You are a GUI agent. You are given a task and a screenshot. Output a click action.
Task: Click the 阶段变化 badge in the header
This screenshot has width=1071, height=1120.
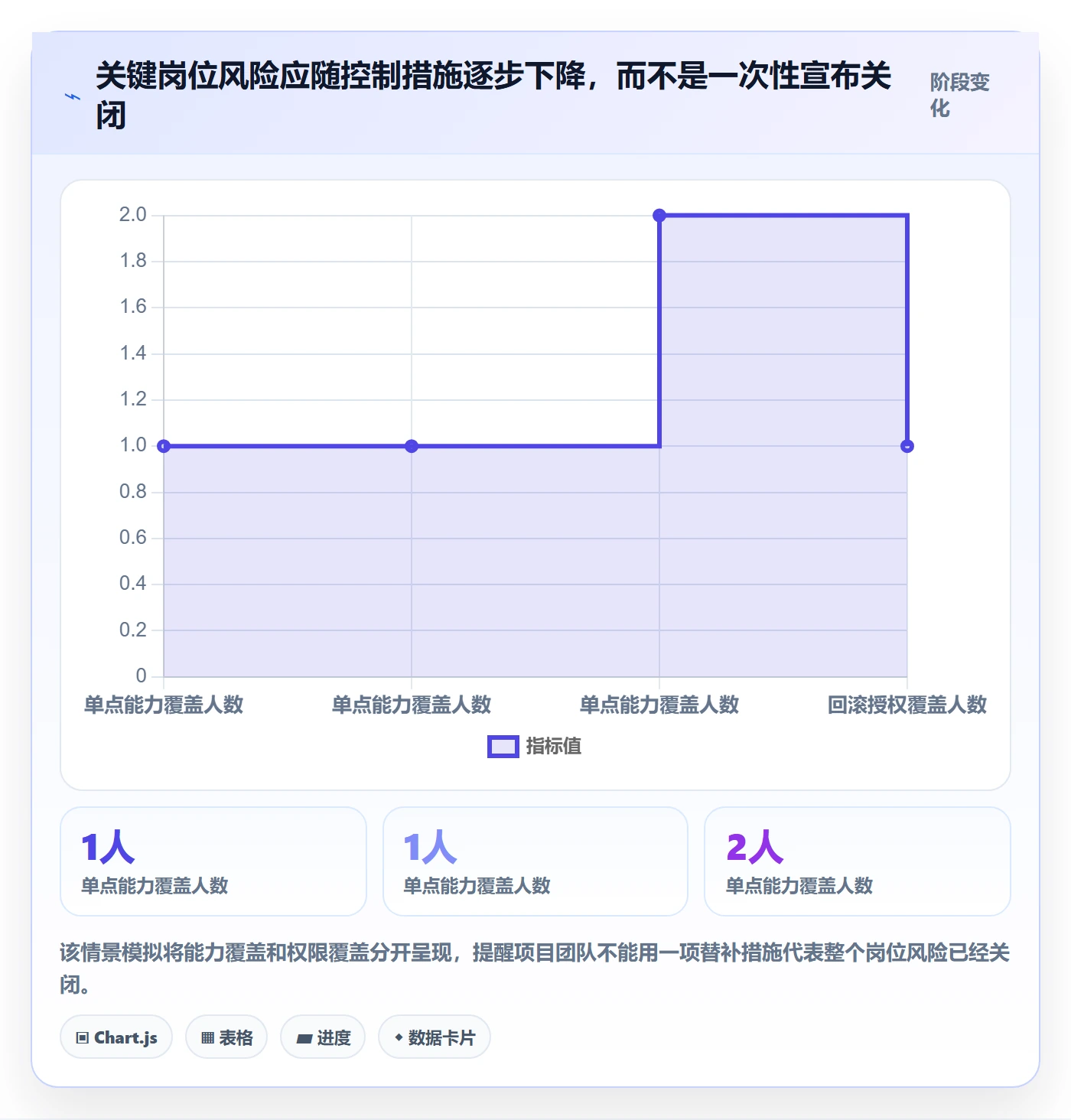pos(960,95)
